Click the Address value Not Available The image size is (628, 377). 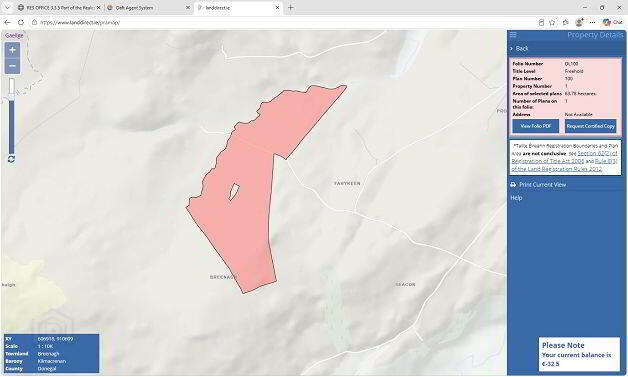578,115
